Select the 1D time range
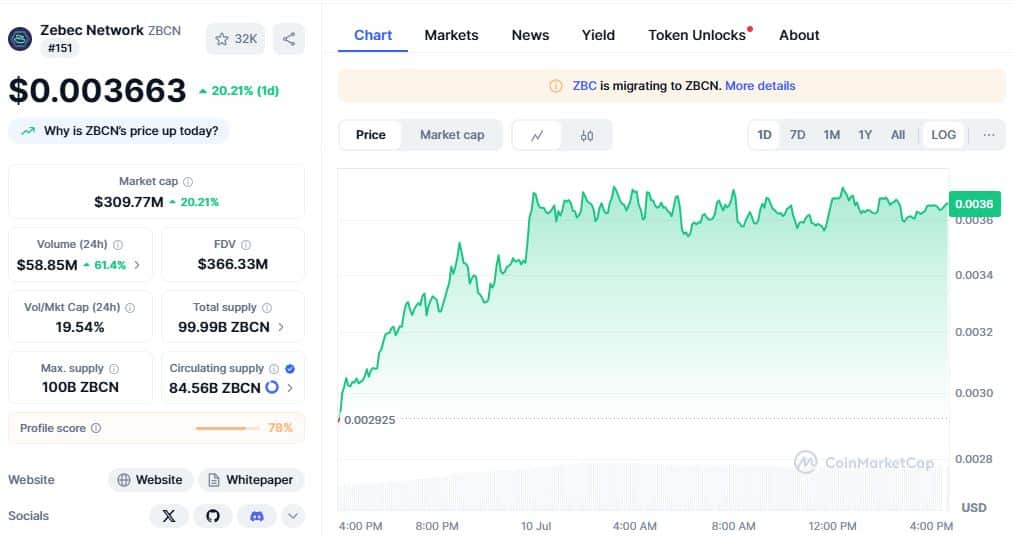The image size is (1013, 536). point(764,135)
